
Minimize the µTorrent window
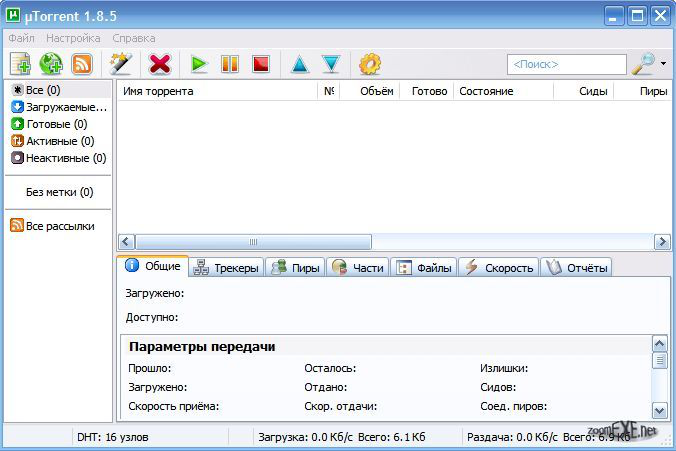coord(614,16)
